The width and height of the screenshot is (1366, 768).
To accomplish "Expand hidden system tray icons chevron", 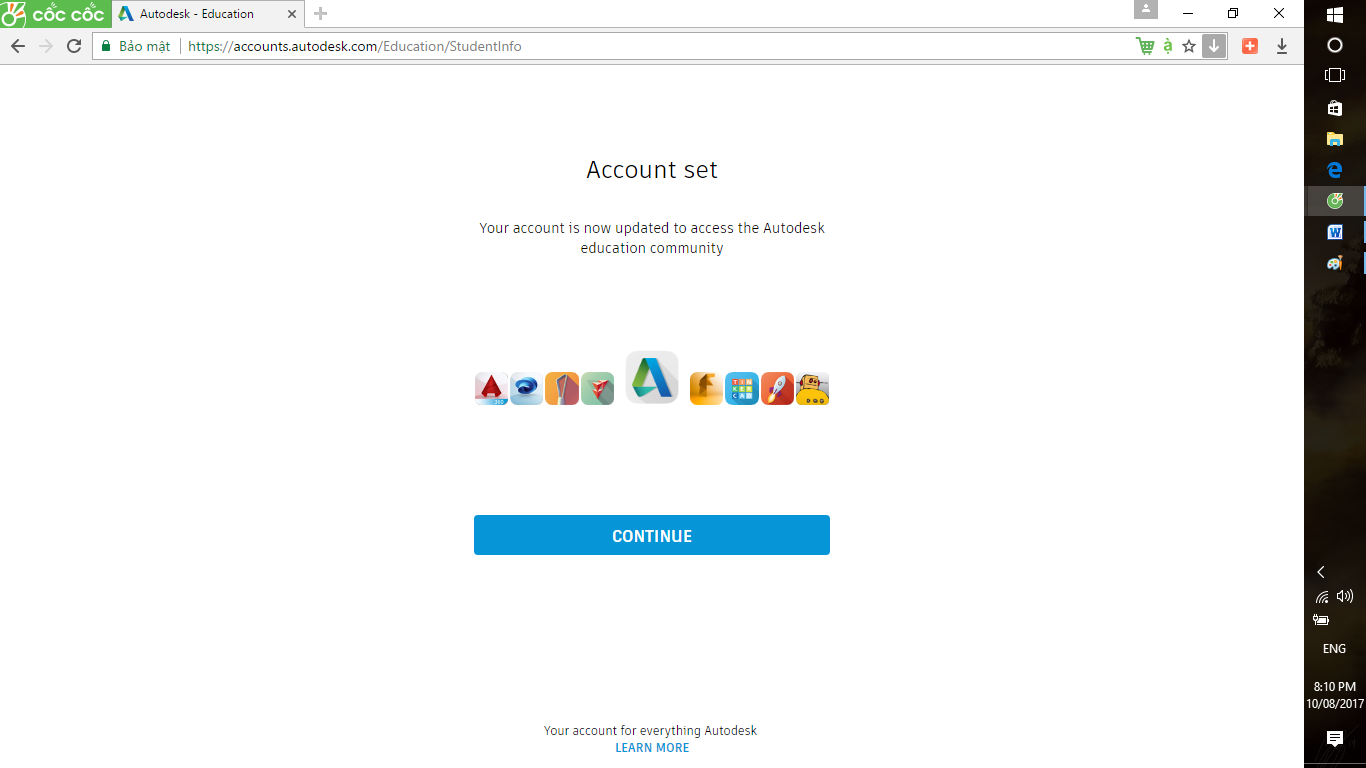I will point(1321,572).
